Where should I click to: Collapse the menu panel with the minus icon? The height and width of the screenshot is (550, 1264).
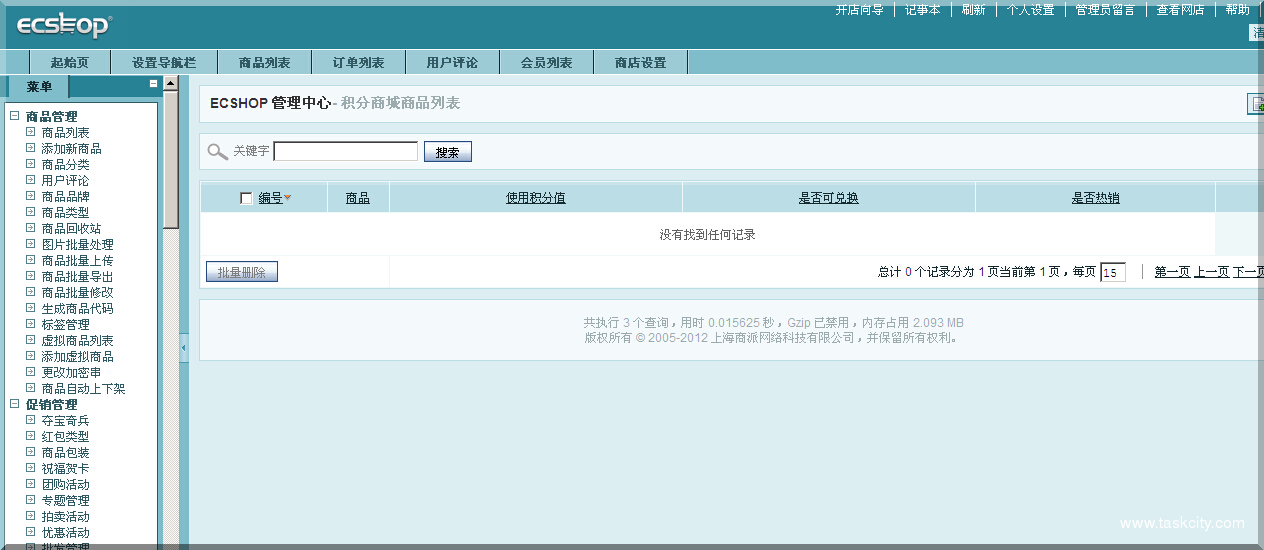(x=153, y=84)
